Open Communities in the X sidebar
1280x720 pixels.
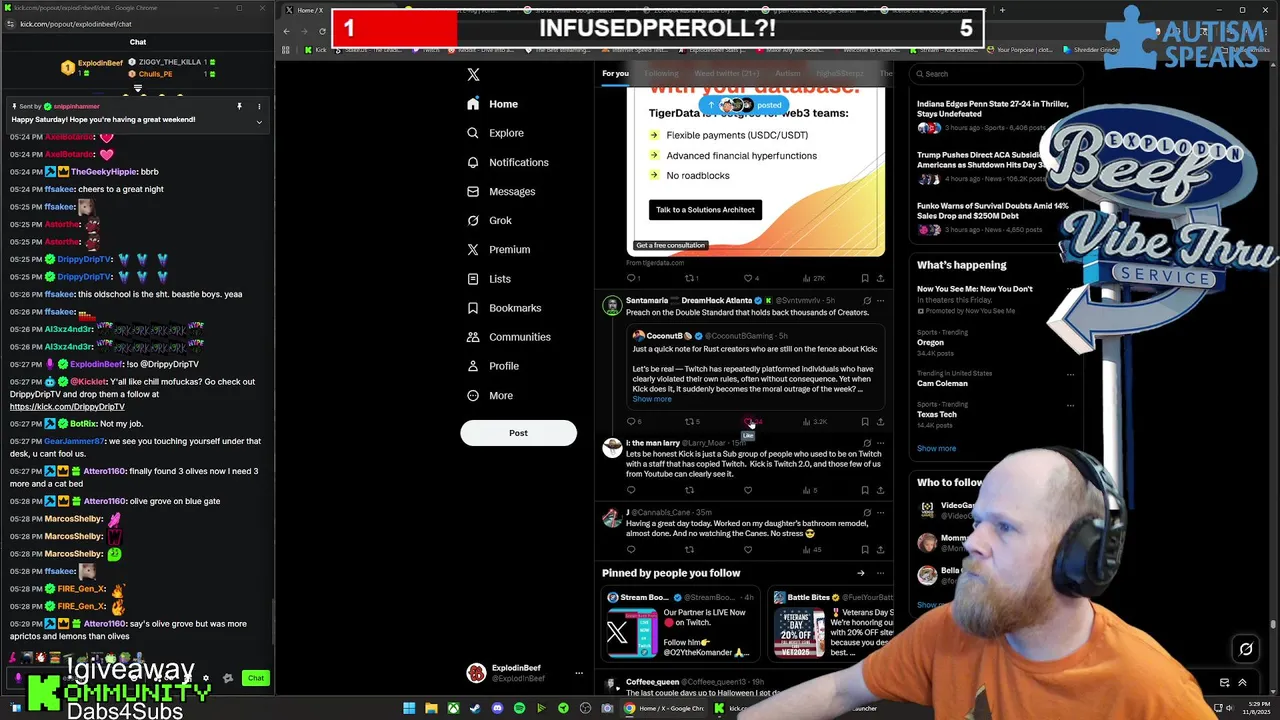508,337
